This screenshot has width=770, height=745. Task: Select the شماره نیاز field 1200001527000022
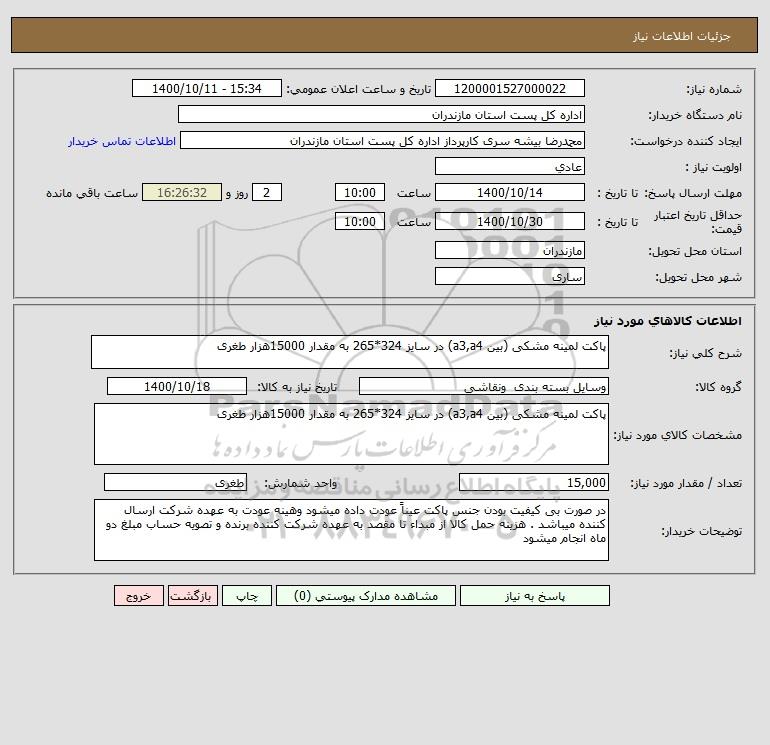tap(510, 88)
